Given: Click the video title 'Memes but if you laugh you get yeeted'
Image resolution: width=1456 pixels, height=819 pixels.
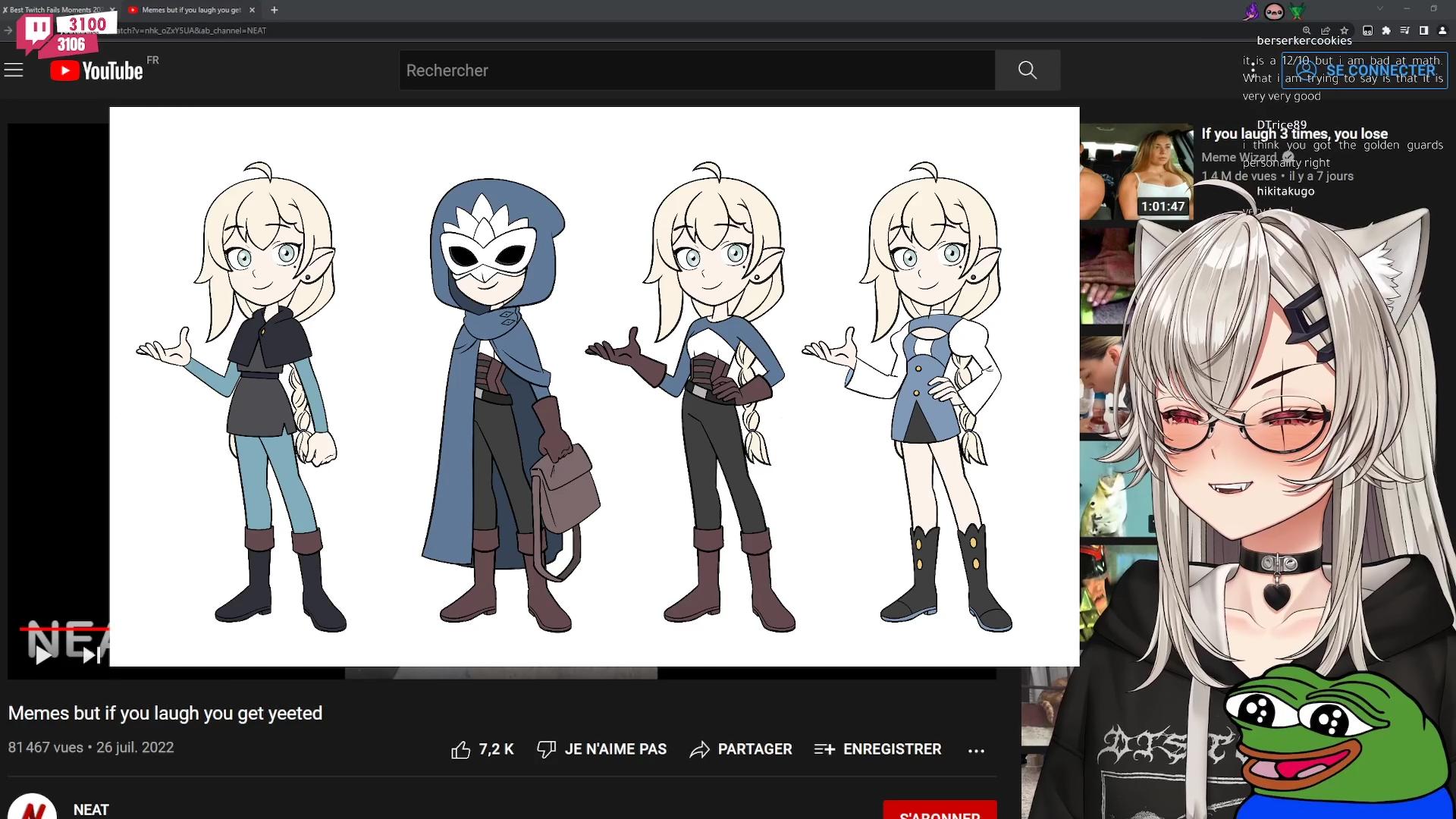Looking at the screenshot, I should 165,713.
